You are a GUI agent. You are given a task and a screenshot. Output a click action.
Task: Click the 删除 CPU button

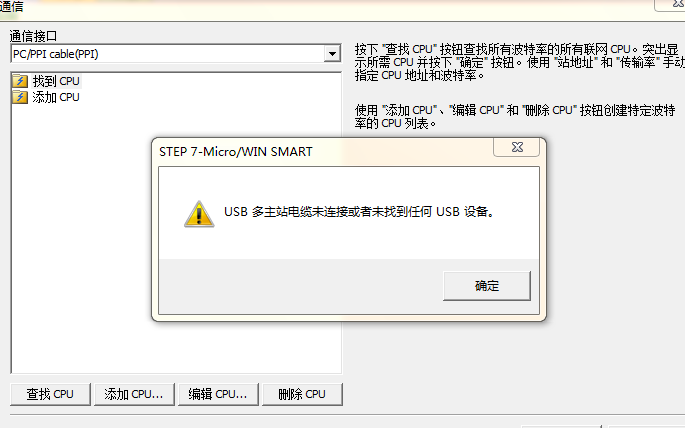[302, 394]
